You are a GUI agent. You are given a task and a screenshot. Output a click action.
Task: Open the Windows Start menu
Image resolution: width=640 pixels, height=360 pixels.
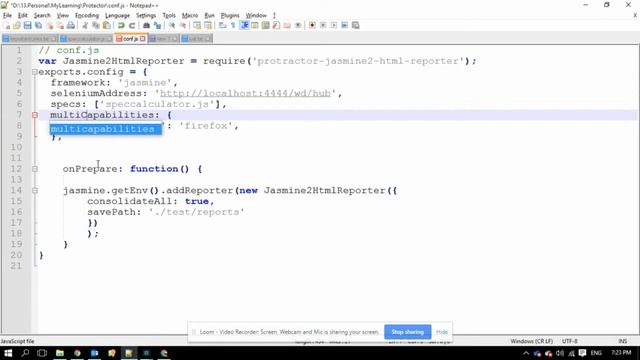point(8,353)
